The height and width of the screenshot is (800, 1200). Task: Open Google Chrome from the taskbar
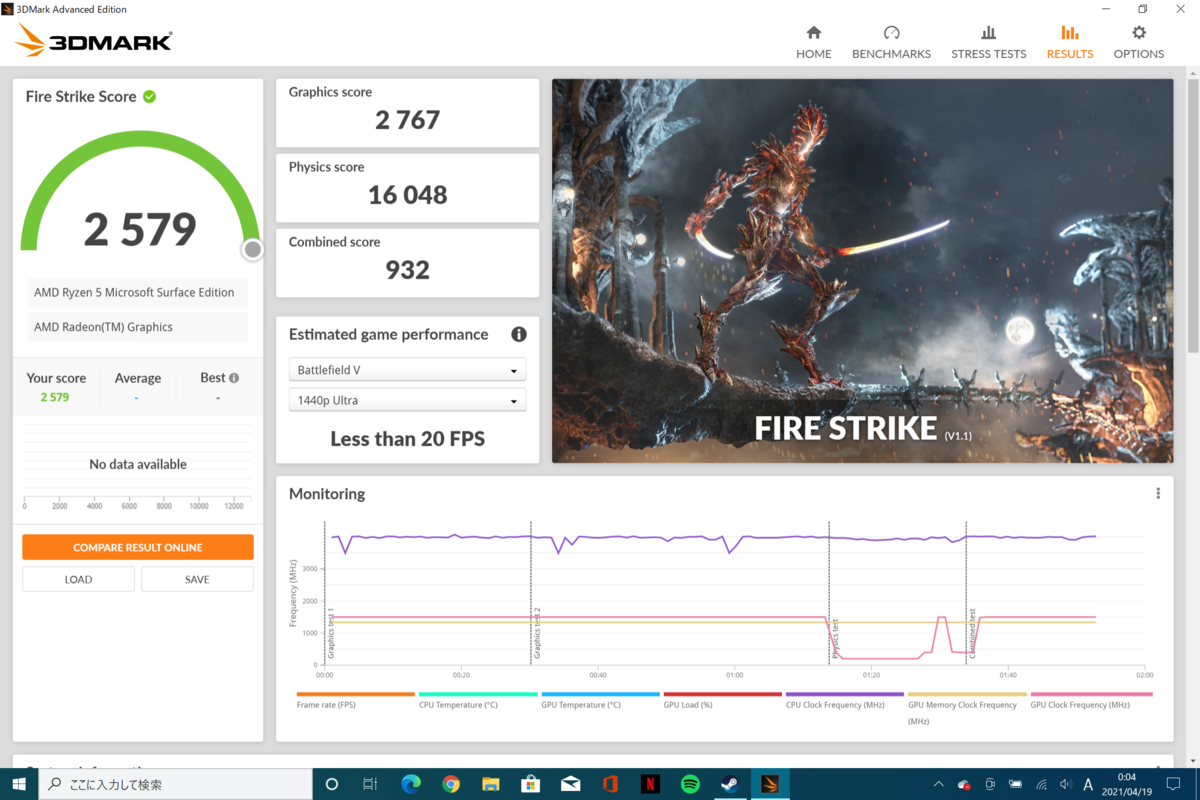(x=451, y=784)
